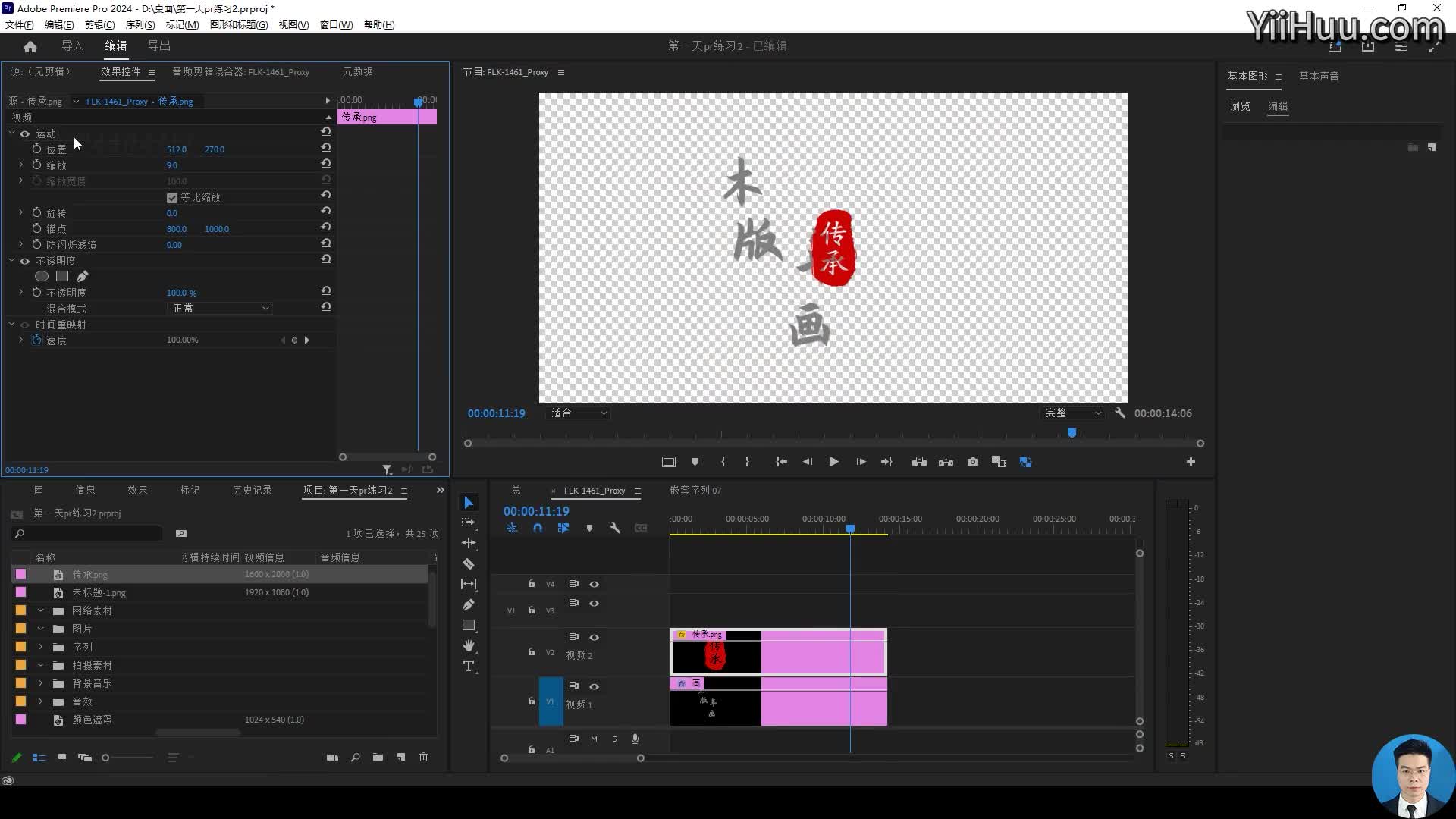Mute the A1 audio track
1456x819 pixels.
(594, 739)
